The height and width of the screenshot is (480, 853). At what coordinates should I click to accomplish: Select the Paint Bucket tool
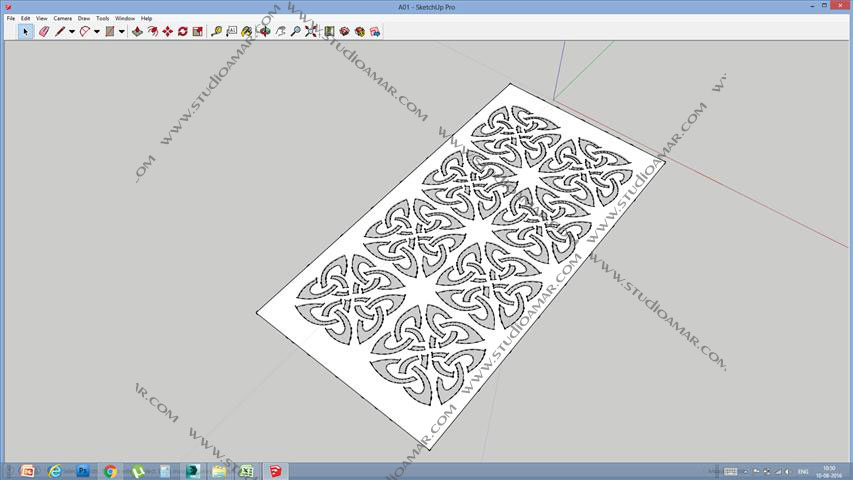point(246,32)
